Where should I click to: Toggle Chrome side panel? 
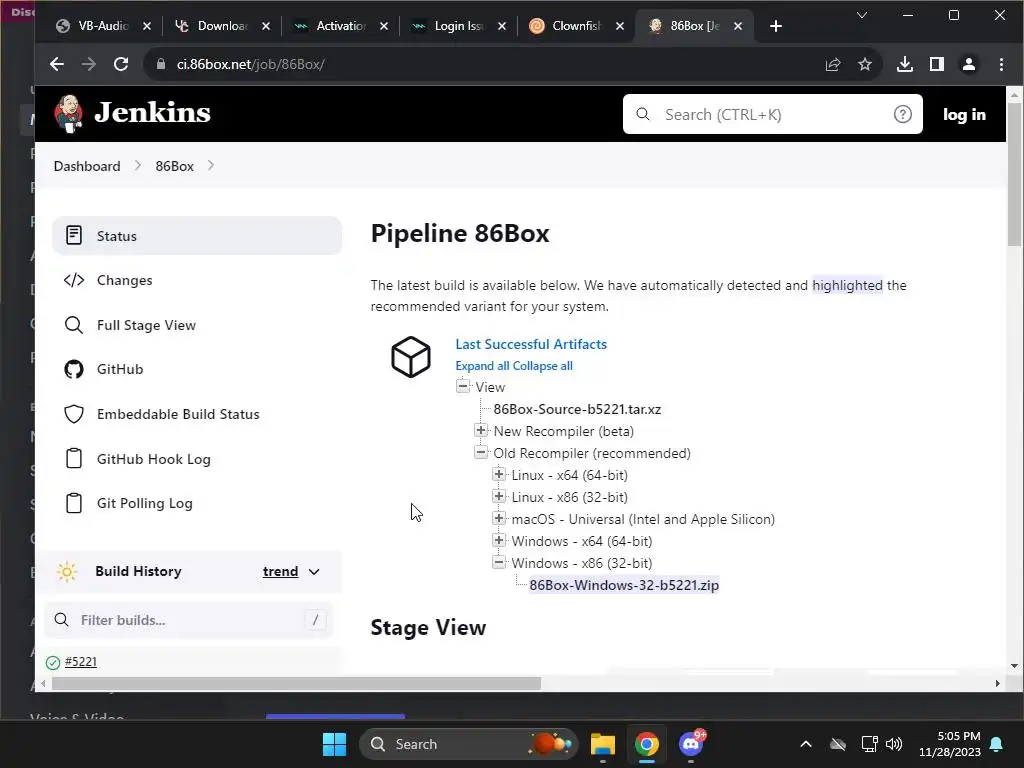936,64
